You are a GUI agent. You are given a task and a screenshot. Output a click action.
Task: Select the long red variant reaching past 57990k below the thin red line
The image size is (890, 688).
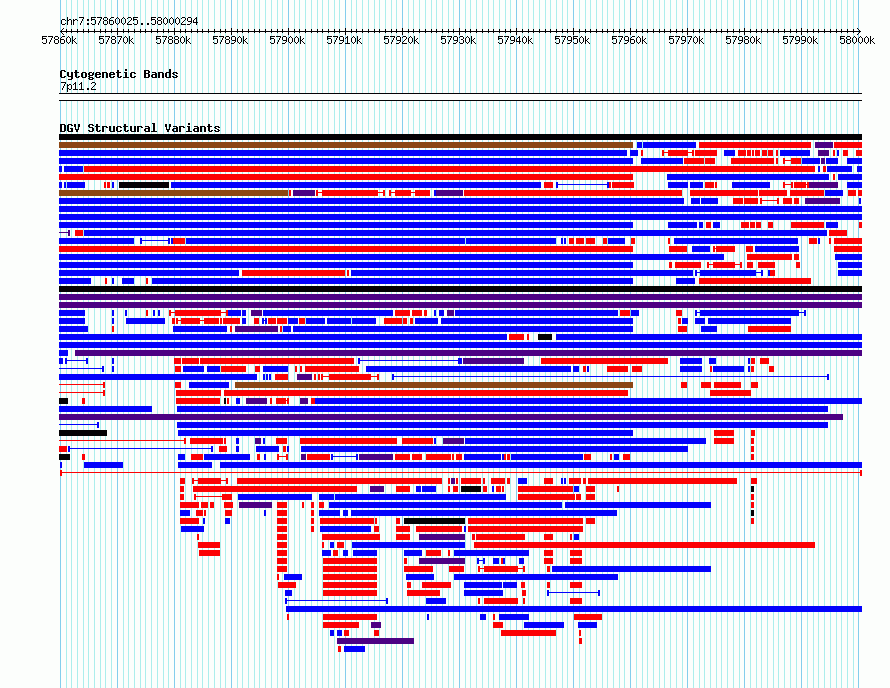[x=644, y=545]
